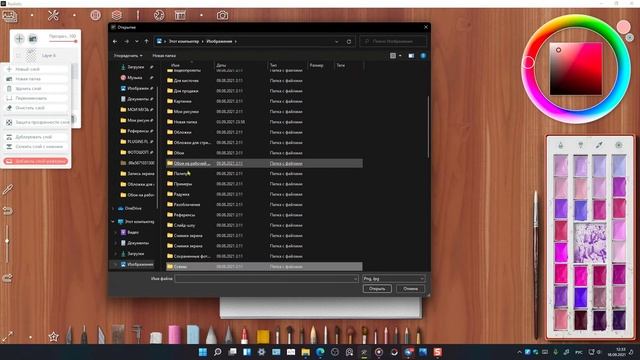Pick the blue eraser block in bottom tray
The width and height of the screenshot is (640, 360).
tap(193, 334)
